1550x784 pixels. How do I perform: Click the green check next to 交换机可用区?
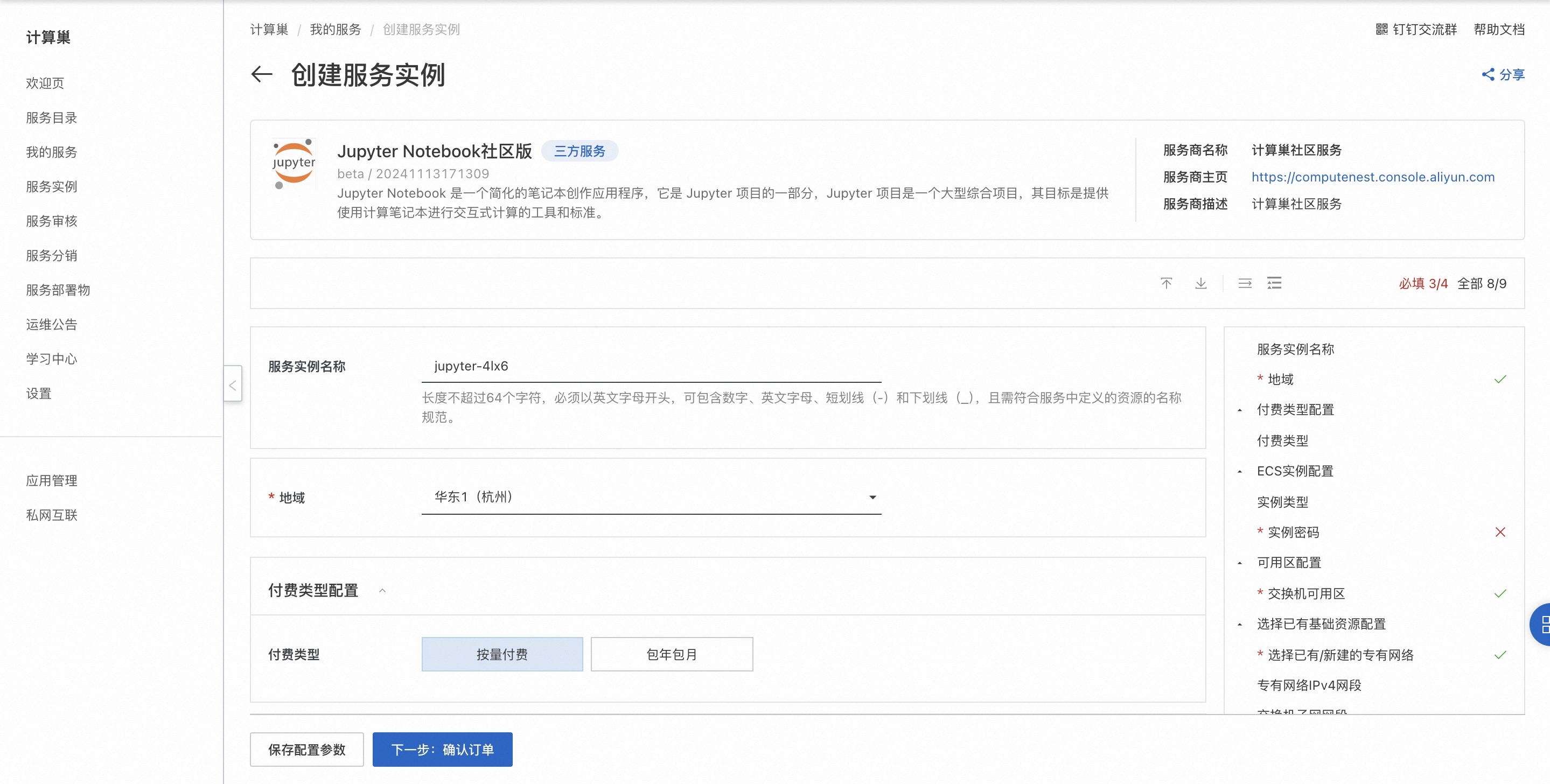coord(1500,594)
